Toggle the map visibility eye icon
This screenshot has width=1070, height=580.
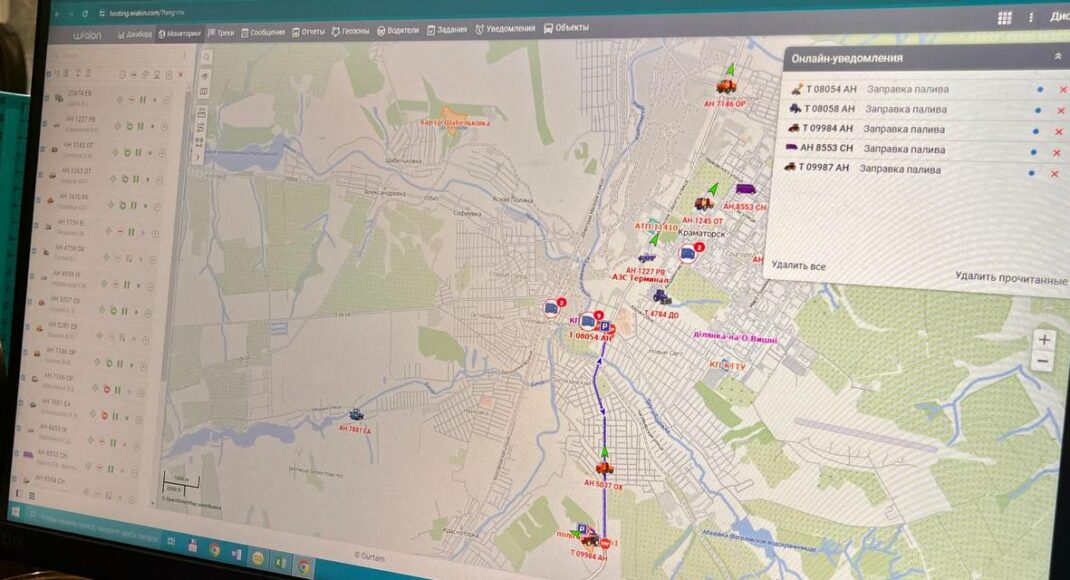[x=205, y=76]
